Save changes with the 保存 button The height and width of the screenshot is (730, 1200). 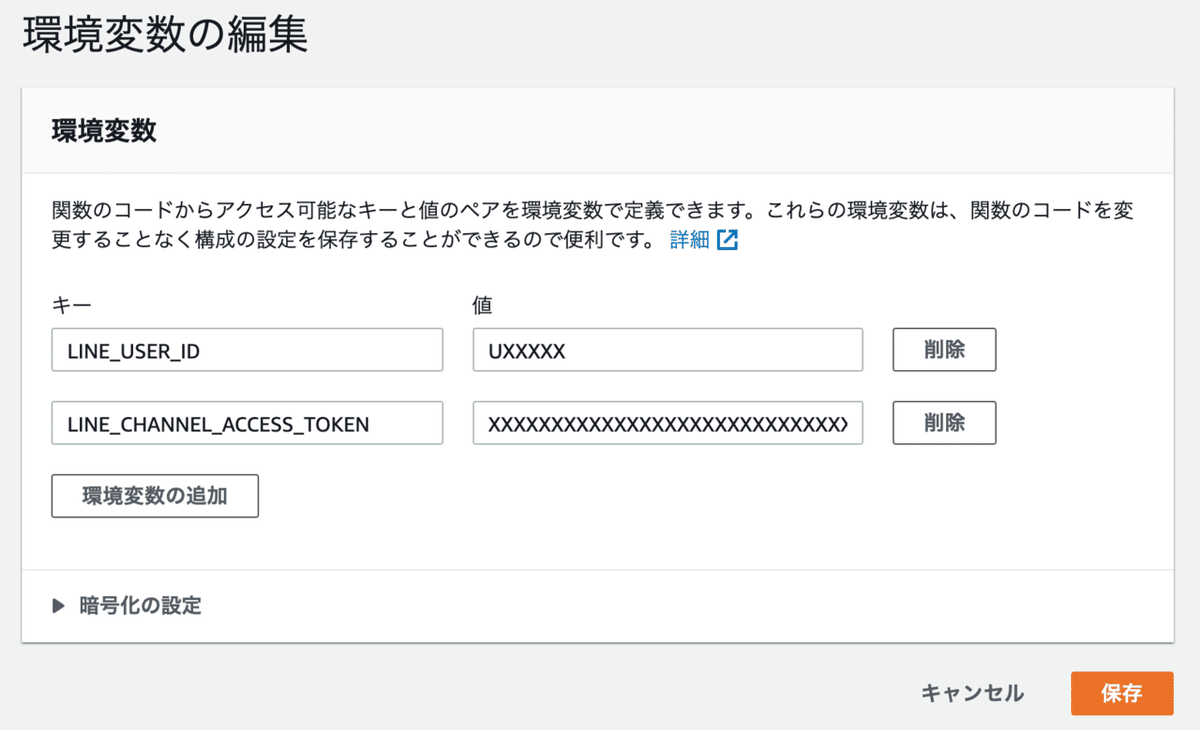pyautogui.click(x=1122, y=693)
